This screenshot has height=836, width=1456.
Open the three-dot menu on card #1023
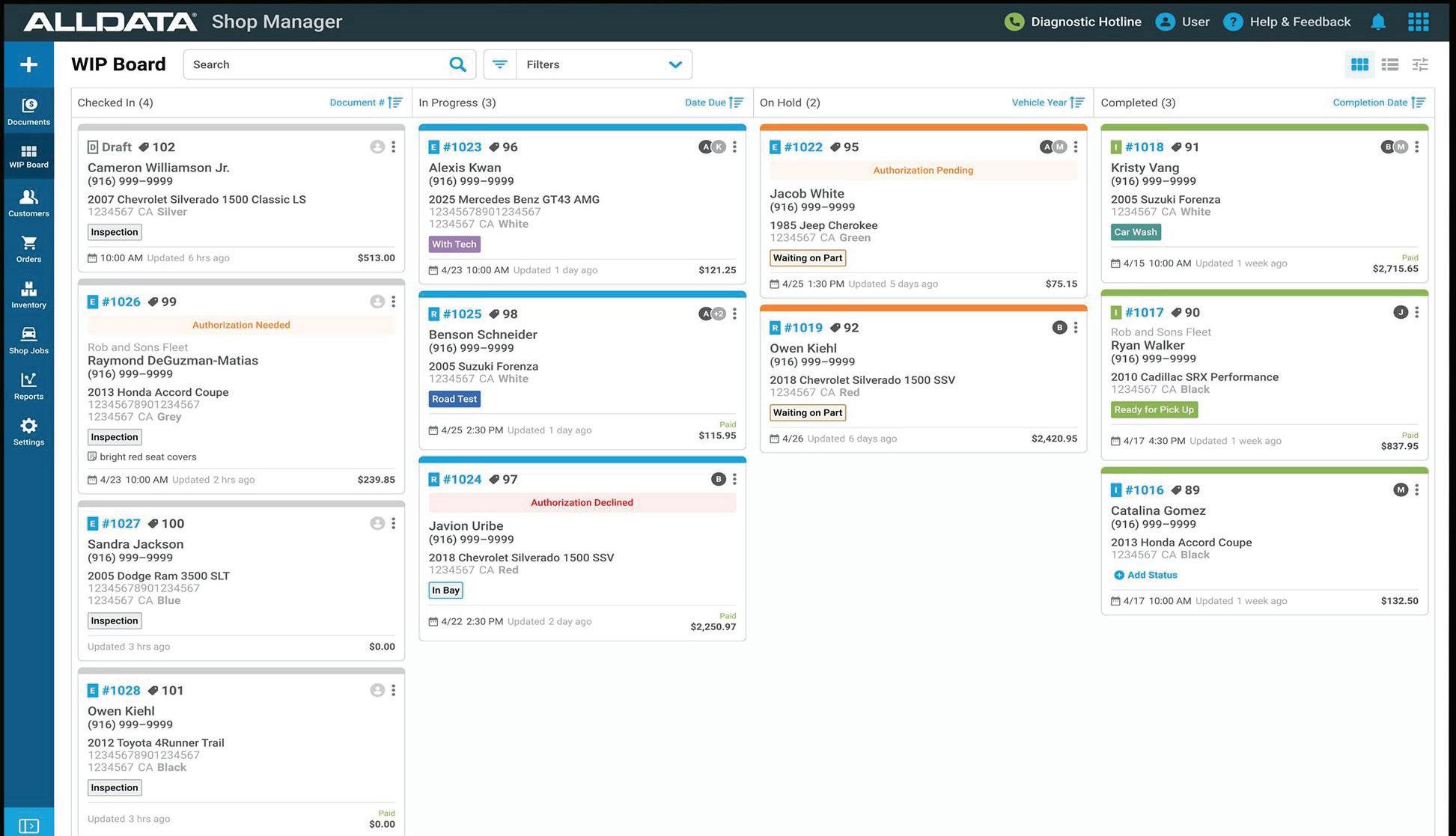coord(734,147)
